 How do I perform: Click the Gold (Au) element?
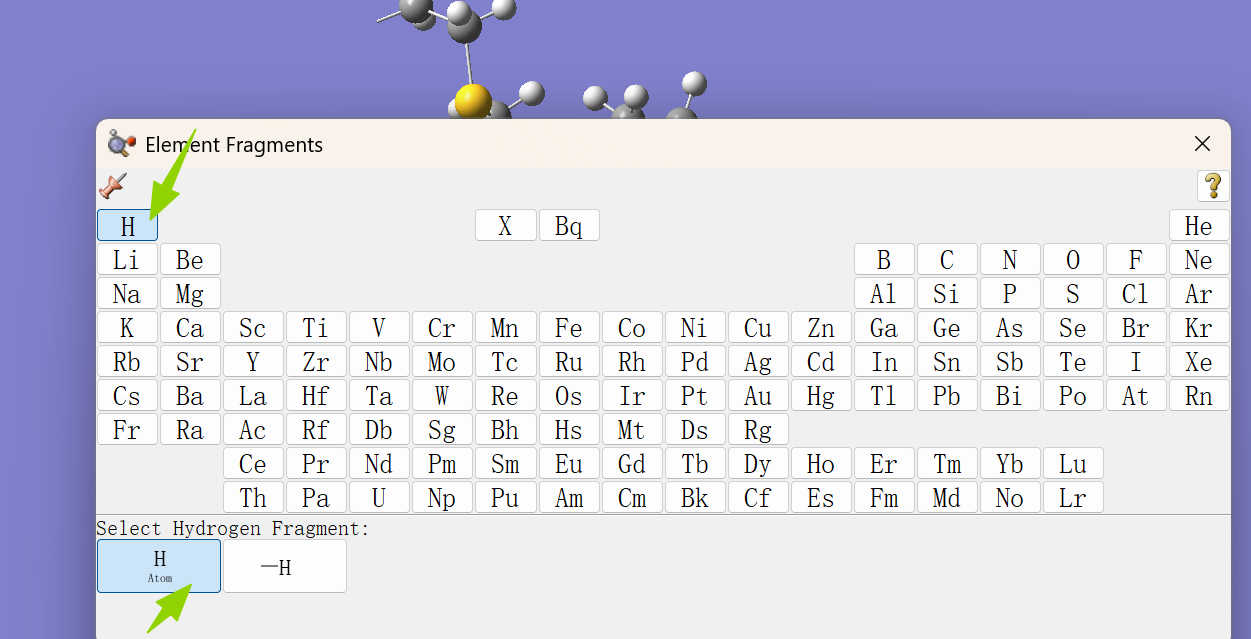[x=757, y=396]
